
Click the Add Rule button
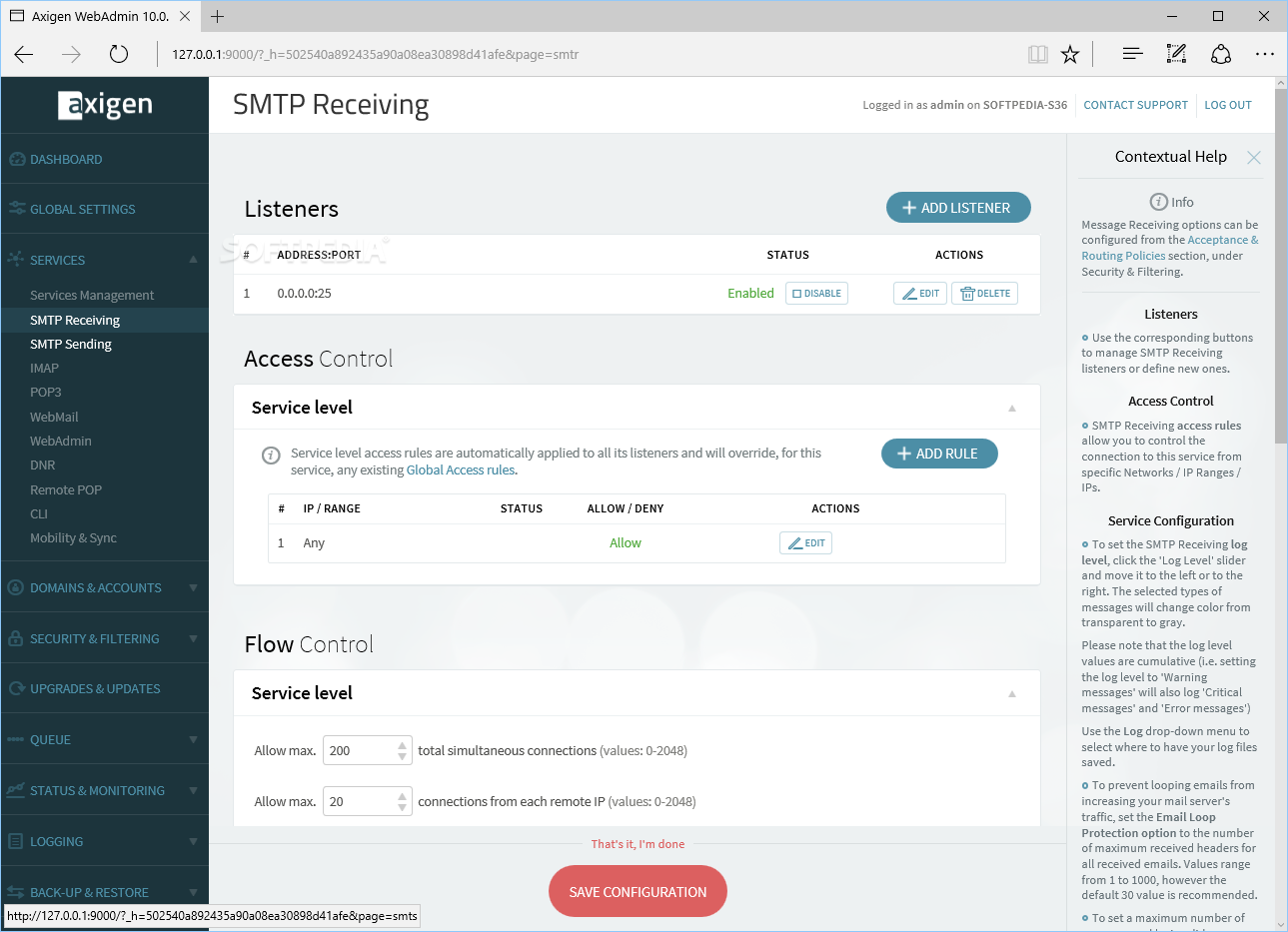click(x=939, y=454)
